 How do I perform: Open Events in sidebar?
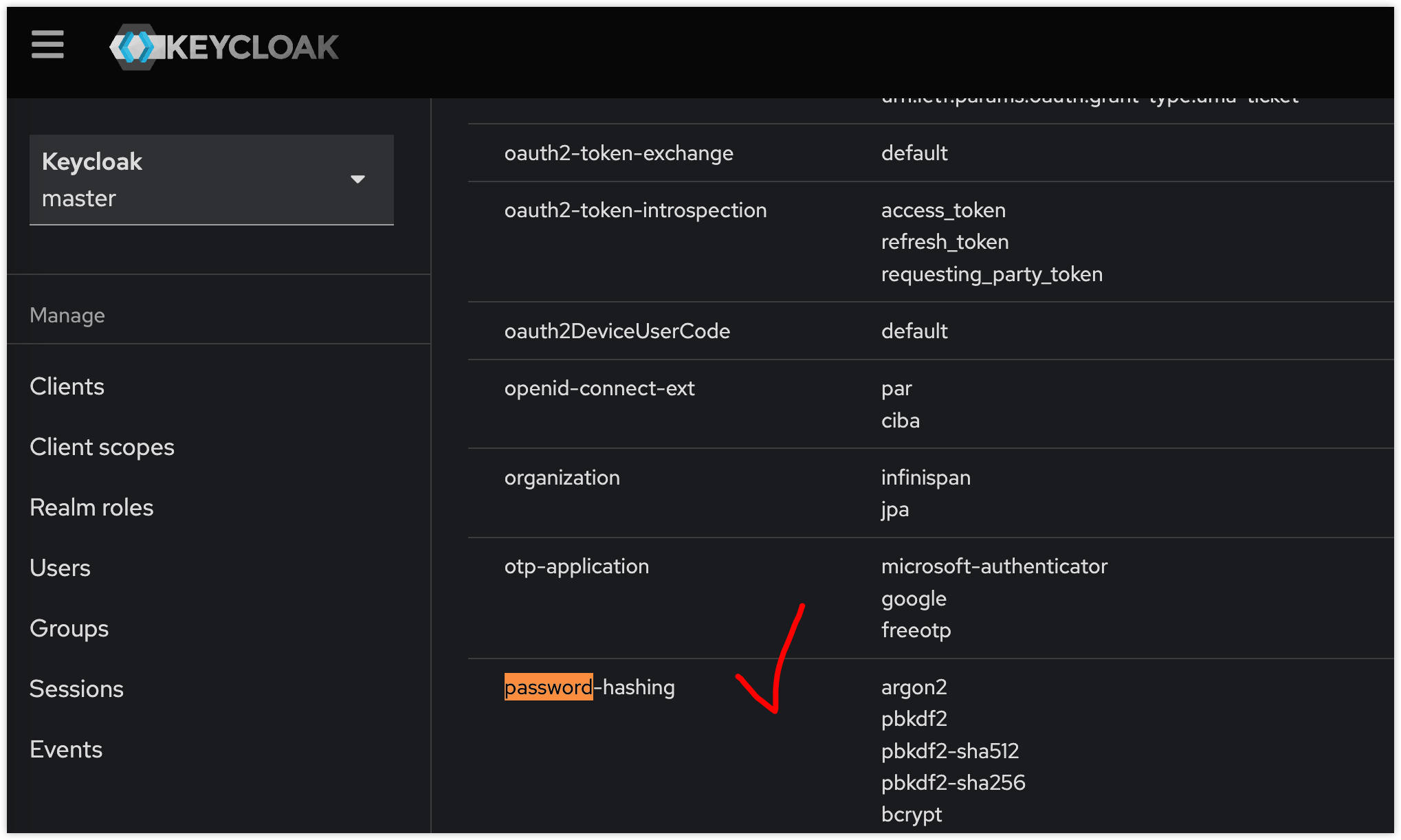click(66, 749)
